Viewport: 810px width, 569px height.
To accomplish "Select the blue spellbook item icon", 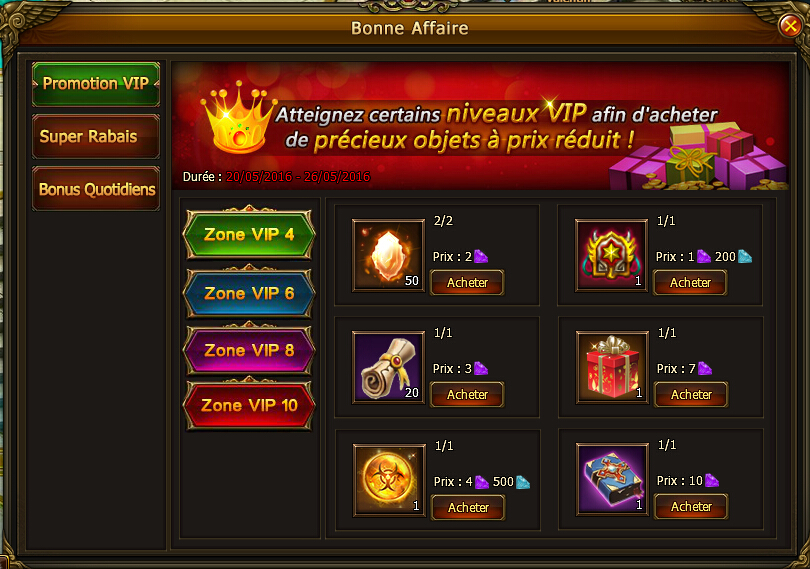I will pyautogui.click(x=612, y=480).
